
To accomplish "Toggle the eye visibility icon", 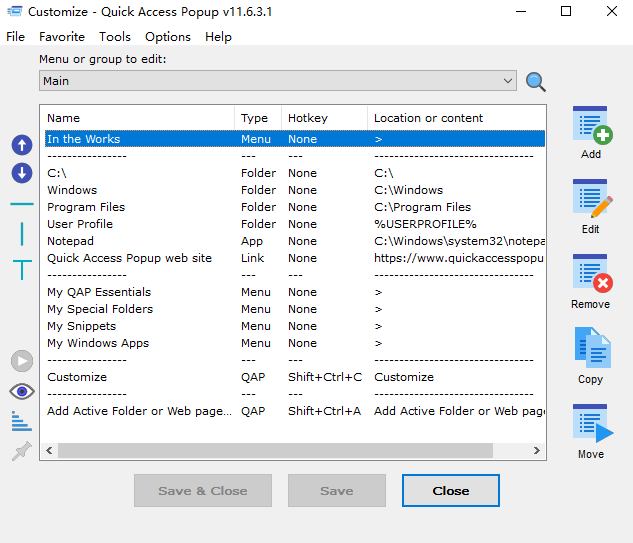I will [22, 391].
